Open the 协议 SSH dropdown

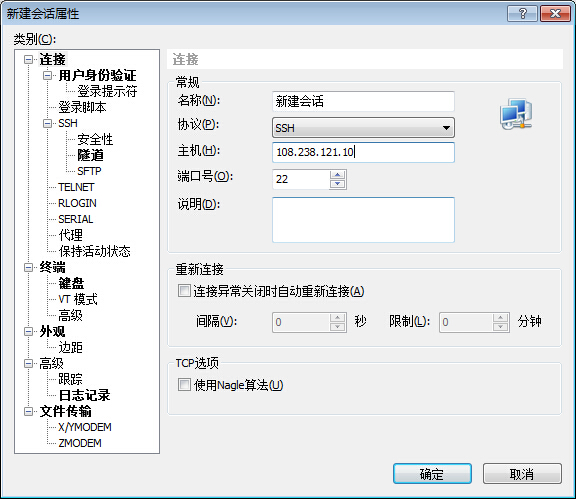click(363, 128)
